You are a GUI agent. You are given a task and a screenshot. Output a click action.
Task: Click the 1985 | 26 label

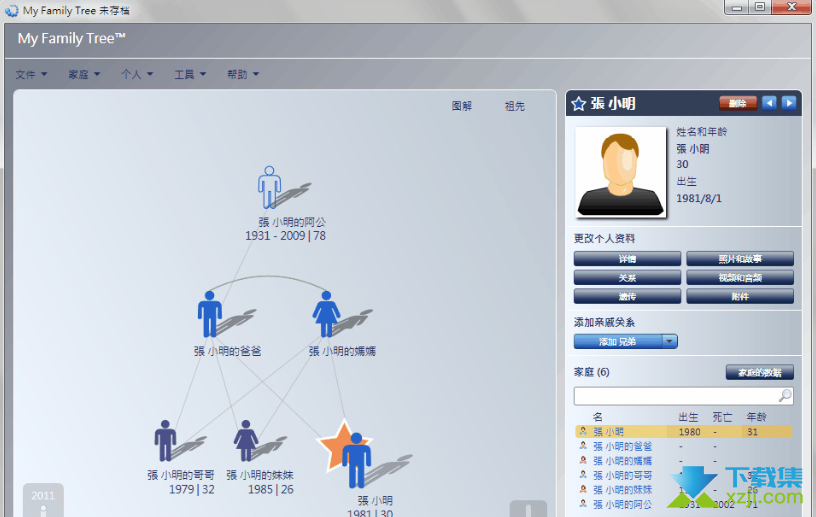tap(271, 489)
